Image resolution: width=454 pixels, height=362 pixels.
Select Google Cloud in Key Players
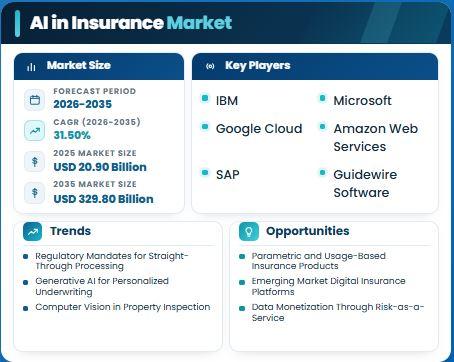pos(259,129)
